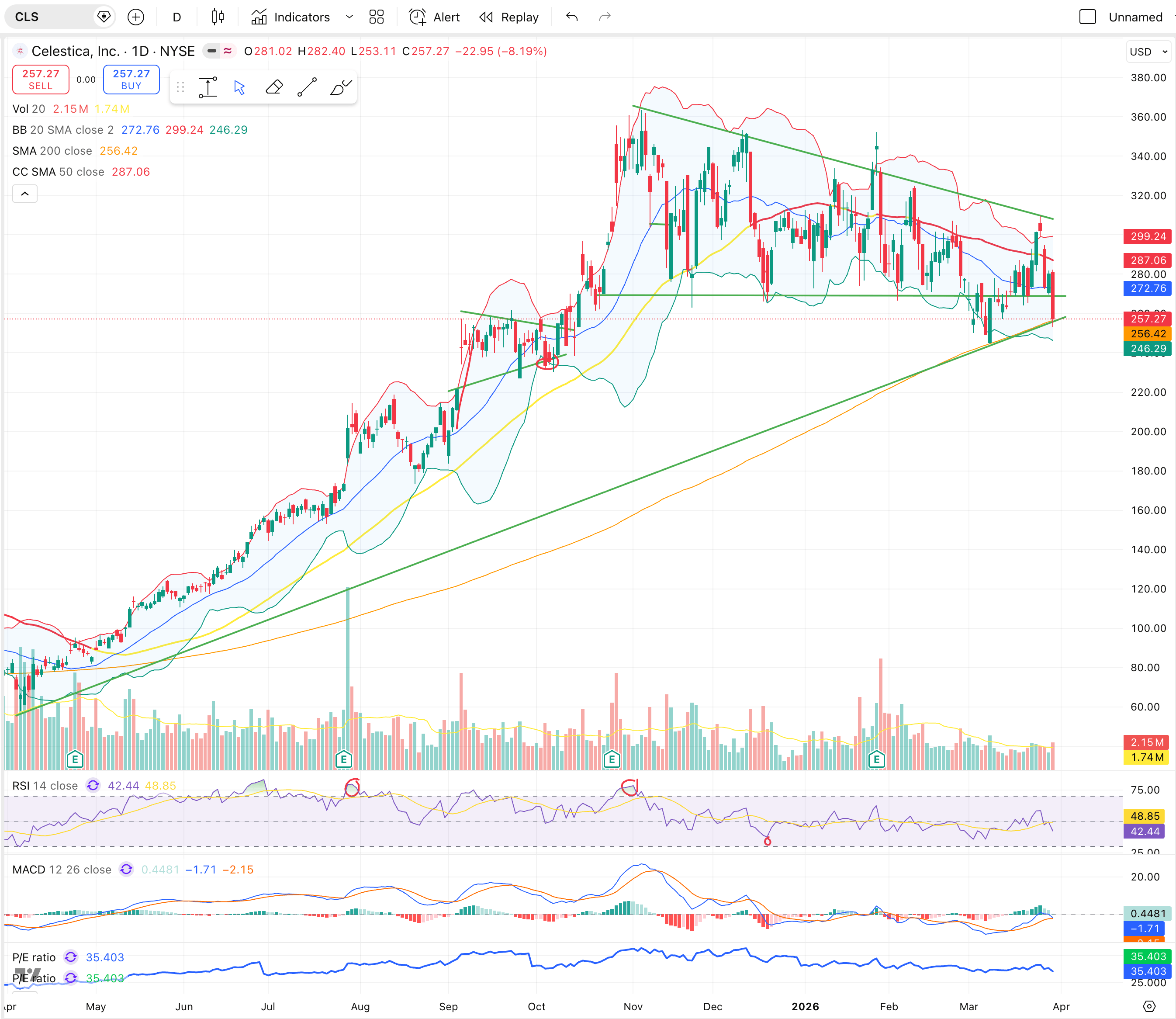Click the August earnings E marker
Viewport: 1176px width, 1019px height.
(343, 759)
